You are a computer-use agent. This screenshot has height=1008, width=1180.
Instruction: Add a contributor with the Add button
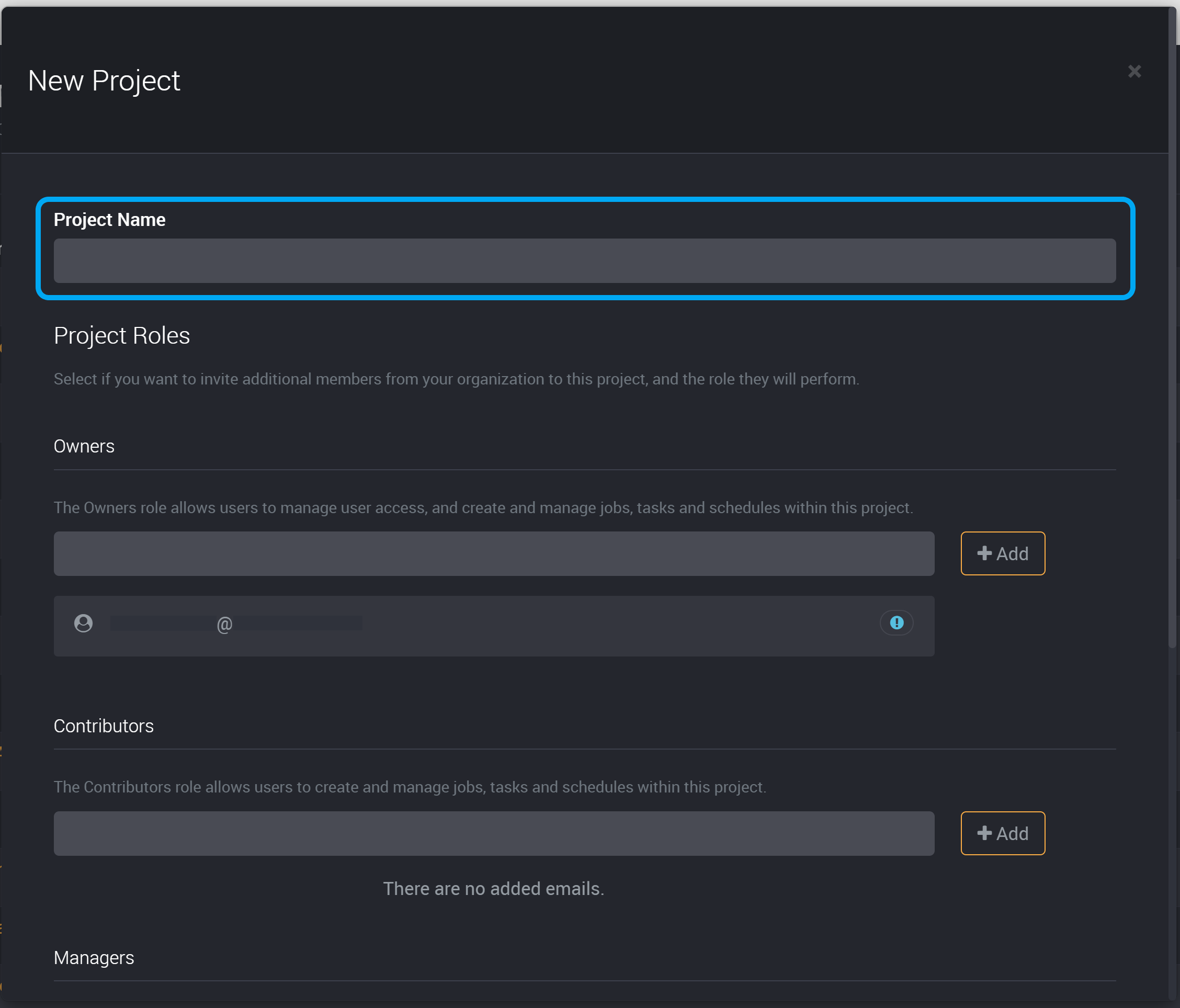tap(1002, 833)
